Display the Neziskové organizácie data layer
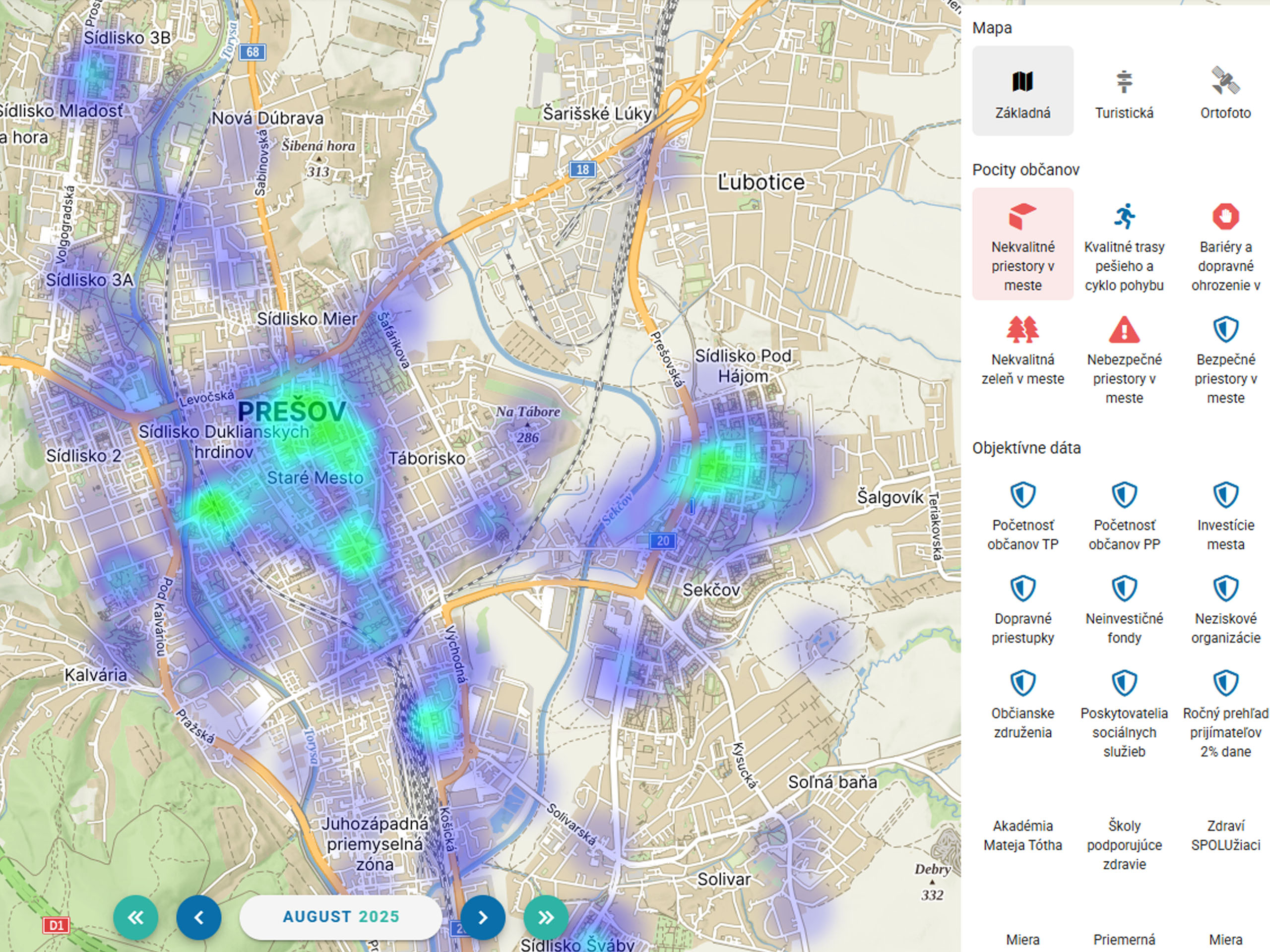This screenshot has width=1270, height=952. [x=1225, y=610]
